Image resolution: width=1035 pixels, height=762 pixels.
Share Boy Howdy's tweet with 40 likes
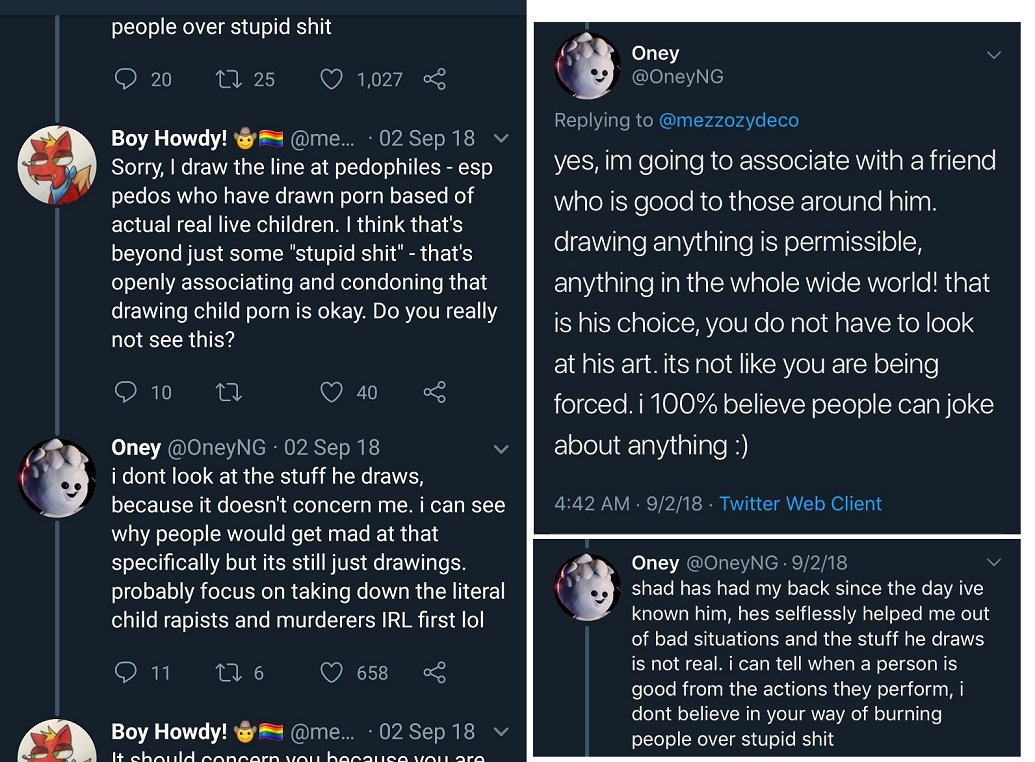pyautogui.click(x=435, y=392)
